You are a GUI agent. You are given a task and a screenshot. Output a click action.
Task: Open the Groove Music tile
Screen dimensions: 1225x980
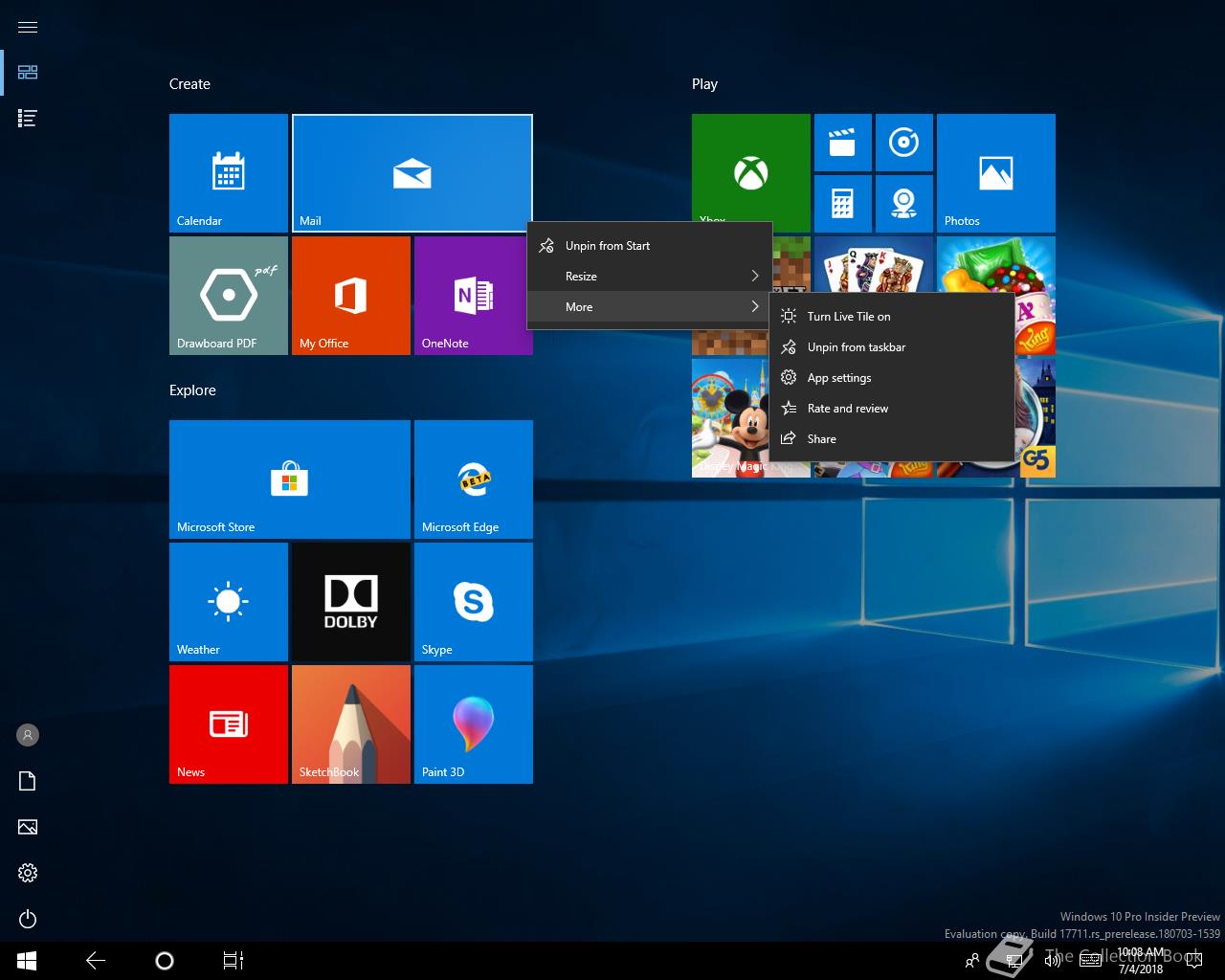[904, 143]
